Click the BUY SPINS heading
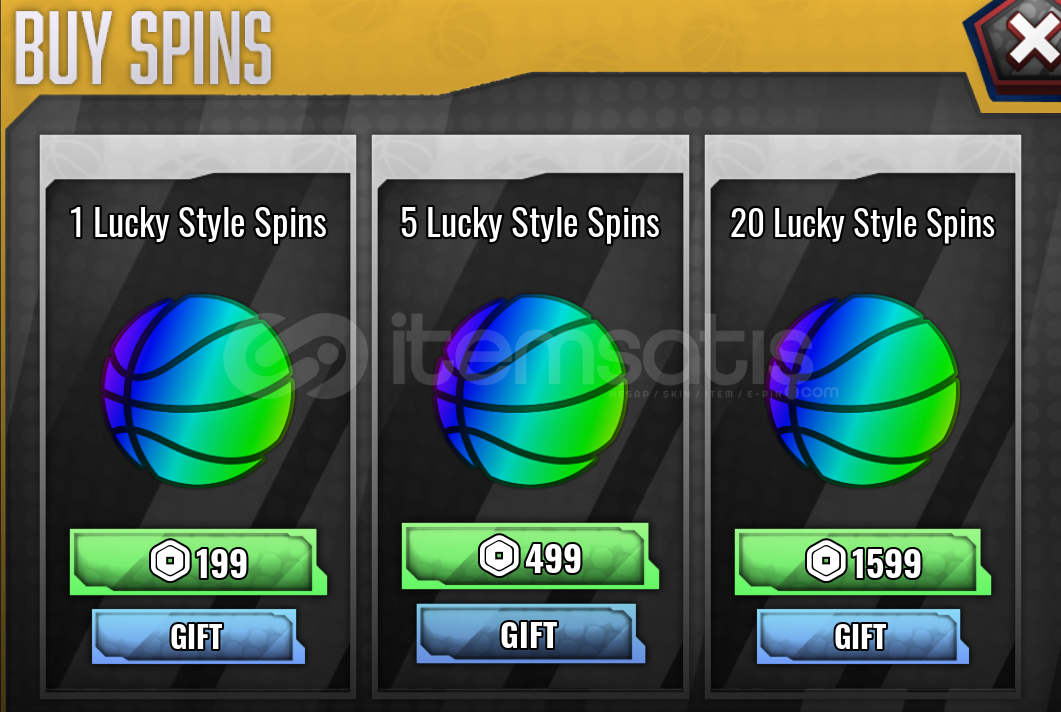This screenshot has width=1061, height=712. [x=143, y=49]
